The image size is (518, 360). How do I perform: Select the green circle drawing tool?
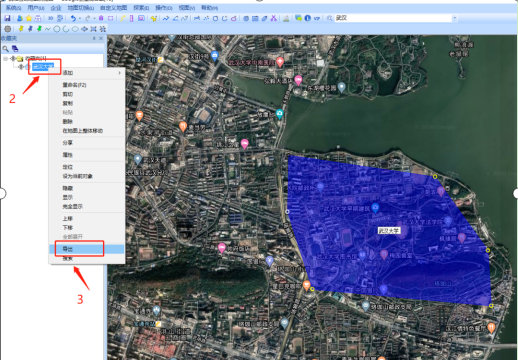point(57,29)
